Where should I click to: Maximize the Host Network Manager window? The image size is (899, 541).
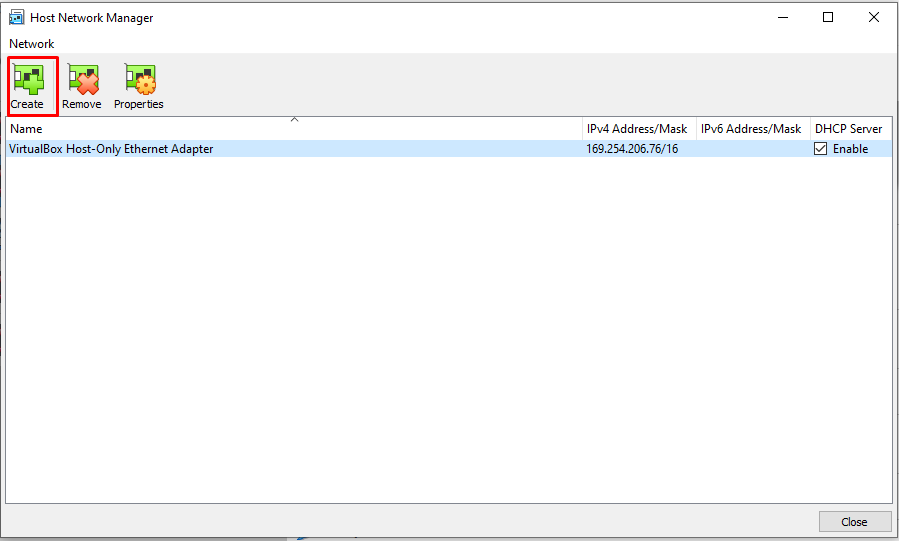tap(828, 17)
